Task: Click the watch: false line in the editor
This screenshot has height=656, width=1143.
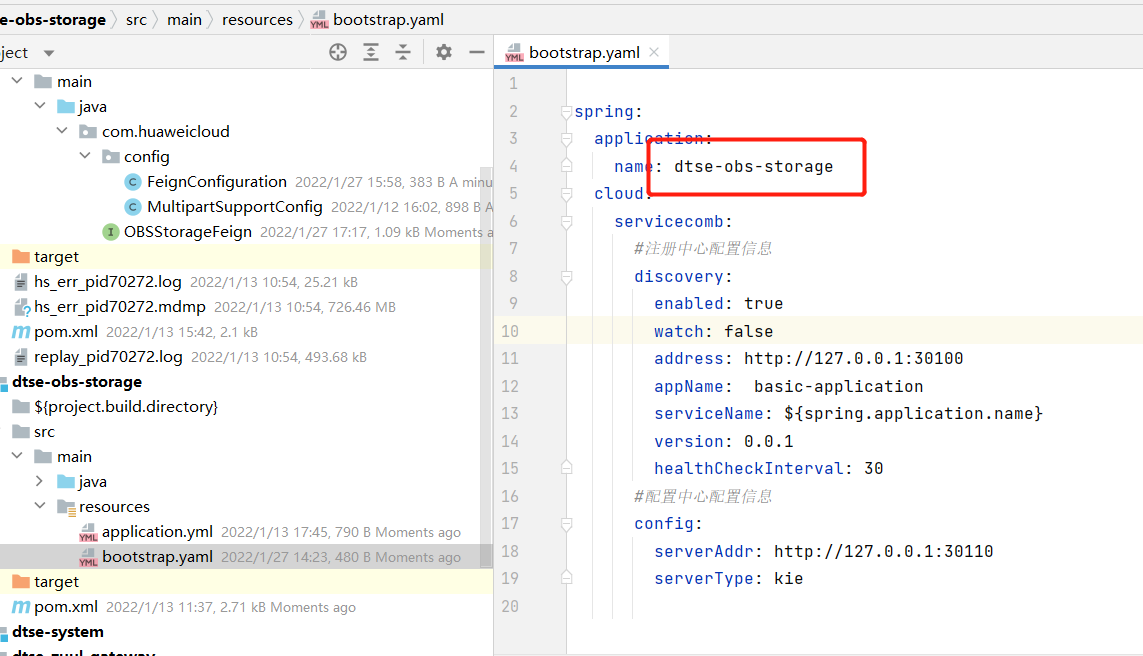Action: pos(713,331)
